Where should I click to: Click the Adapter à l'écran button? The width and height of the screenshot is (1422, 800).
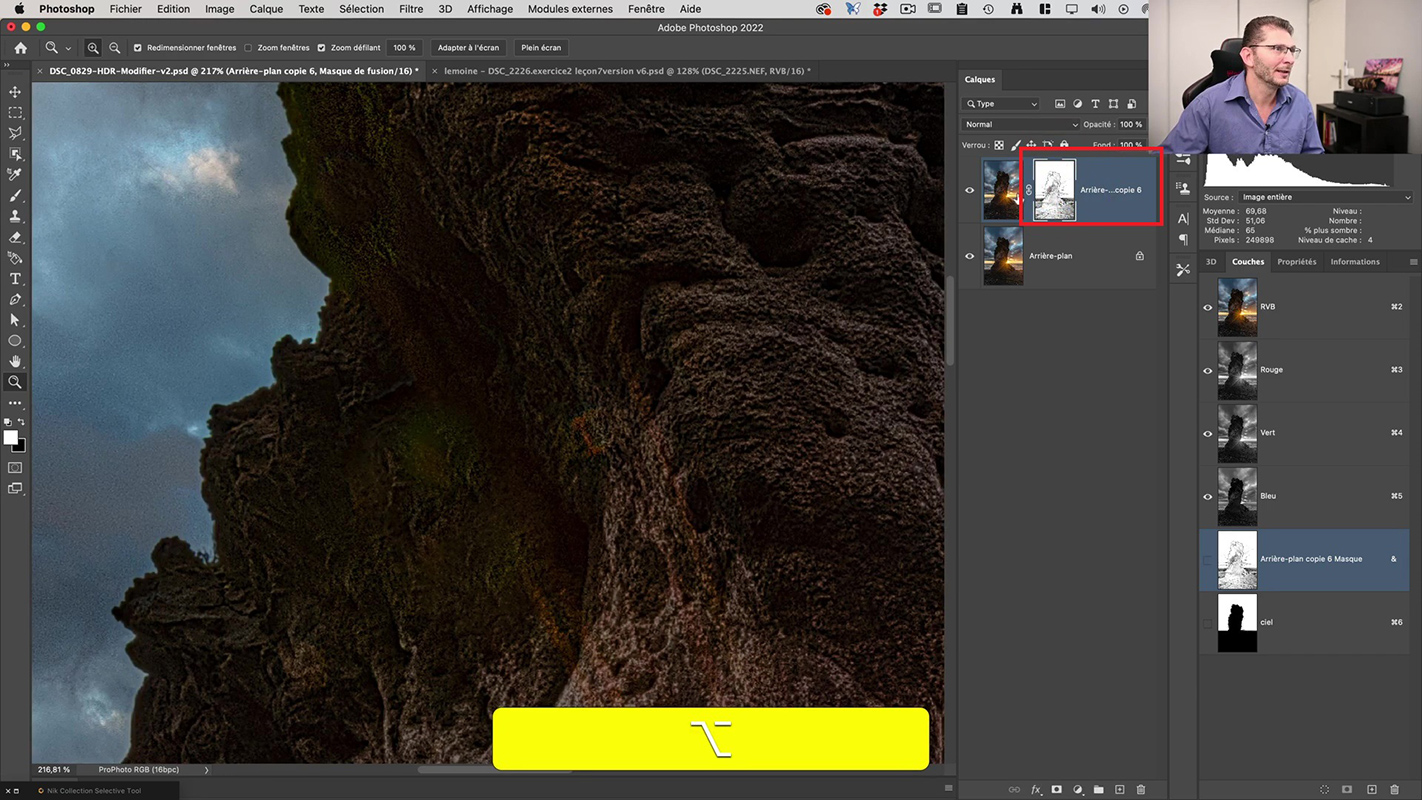tap(468, 48)
